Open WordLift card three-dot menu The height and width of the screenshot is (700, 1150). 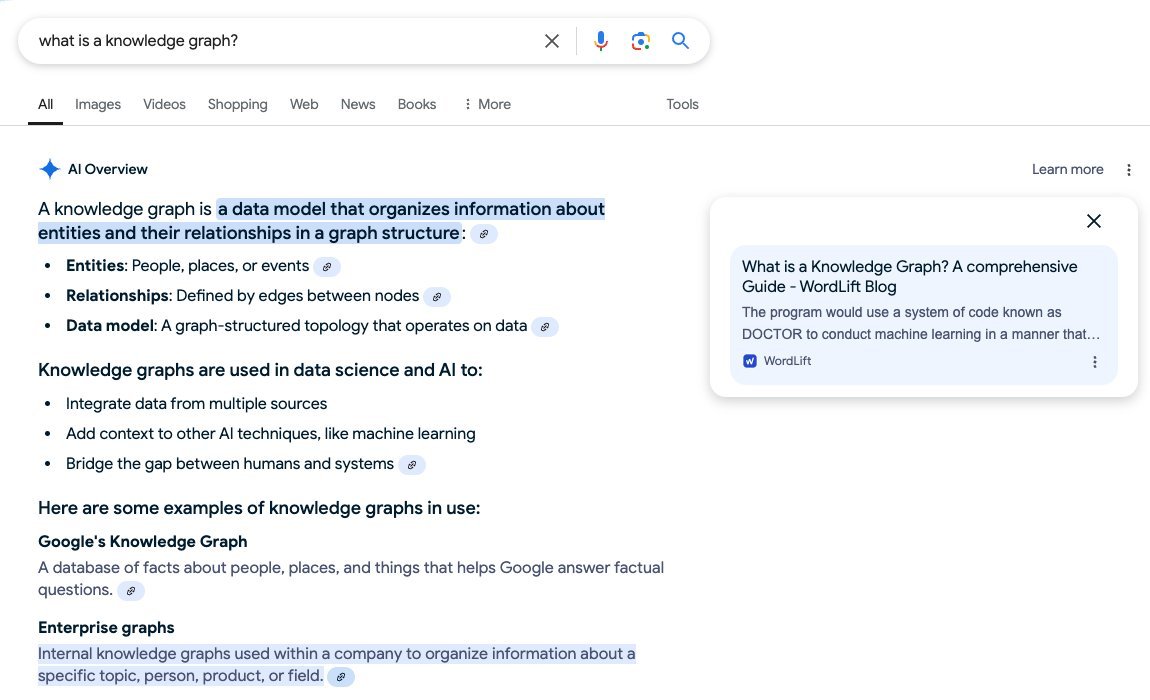(1095, 362)
